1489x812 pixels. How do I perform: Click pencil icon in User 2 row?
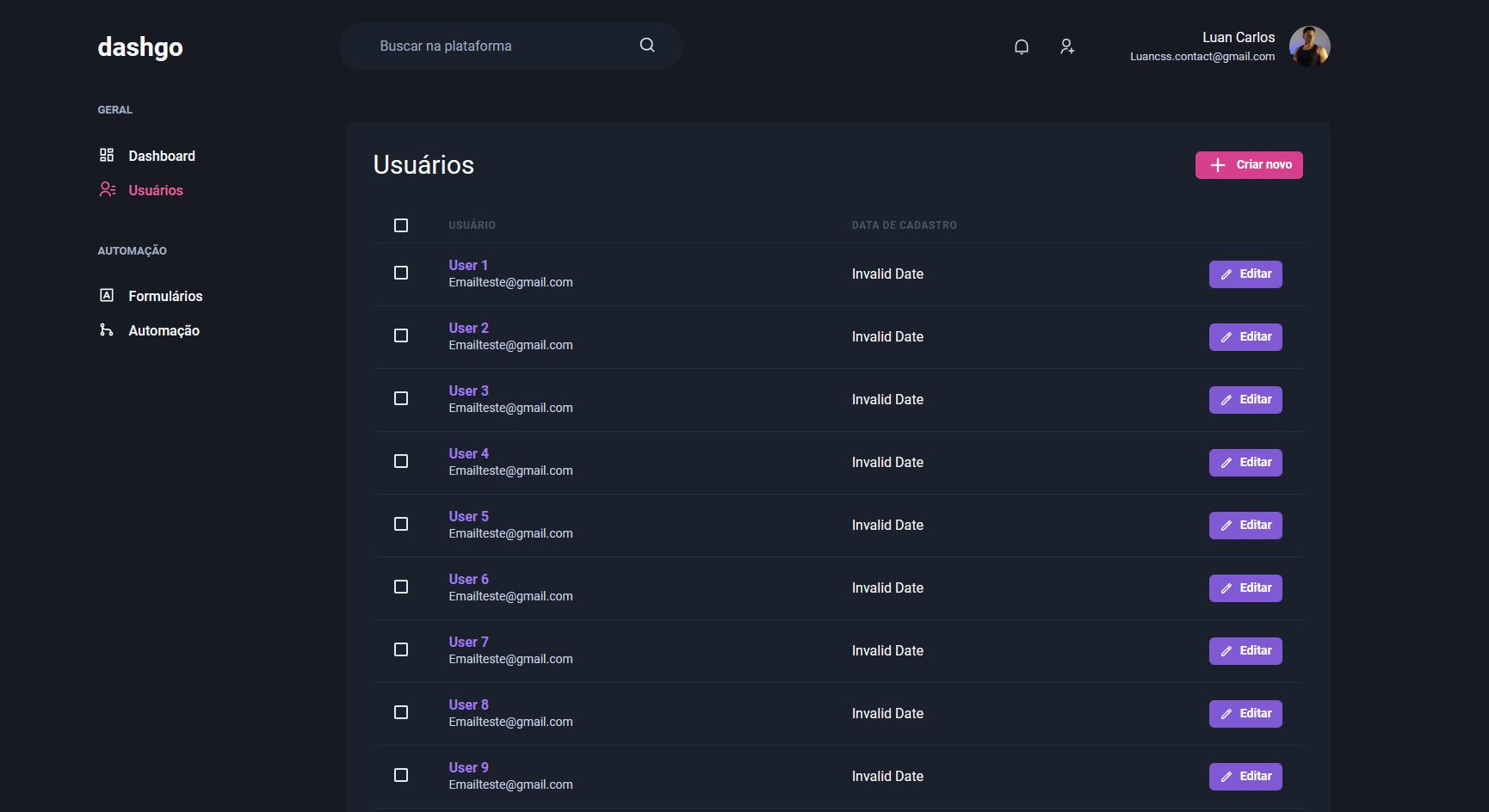pyautogui.click(x=1226, y=337)
